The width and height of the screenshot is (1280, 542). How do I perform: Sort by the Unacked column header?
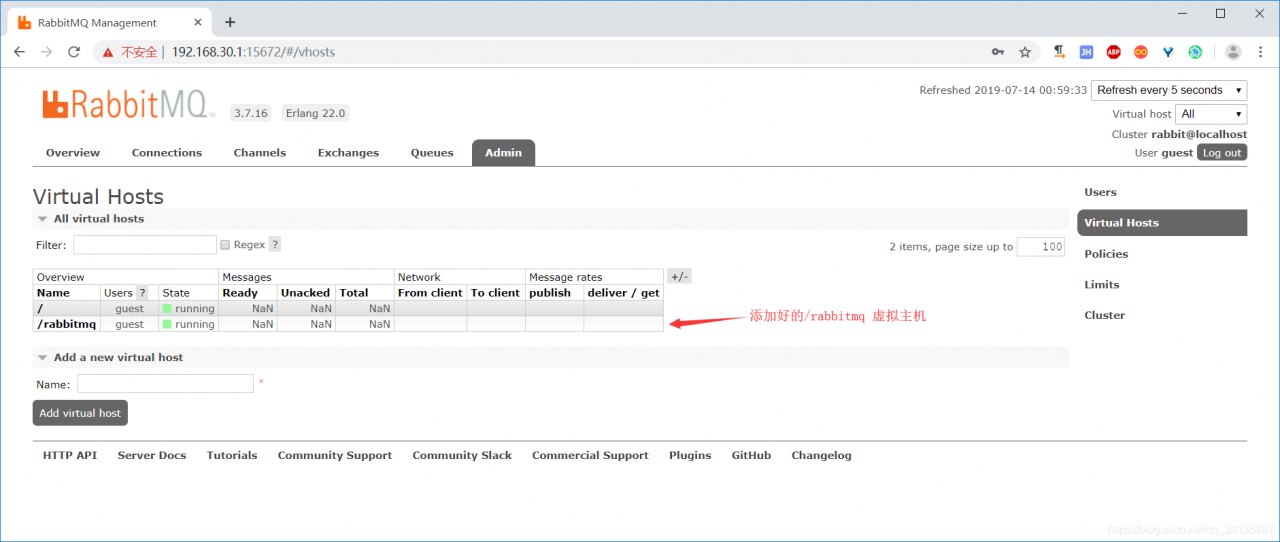tap(305, 293)
